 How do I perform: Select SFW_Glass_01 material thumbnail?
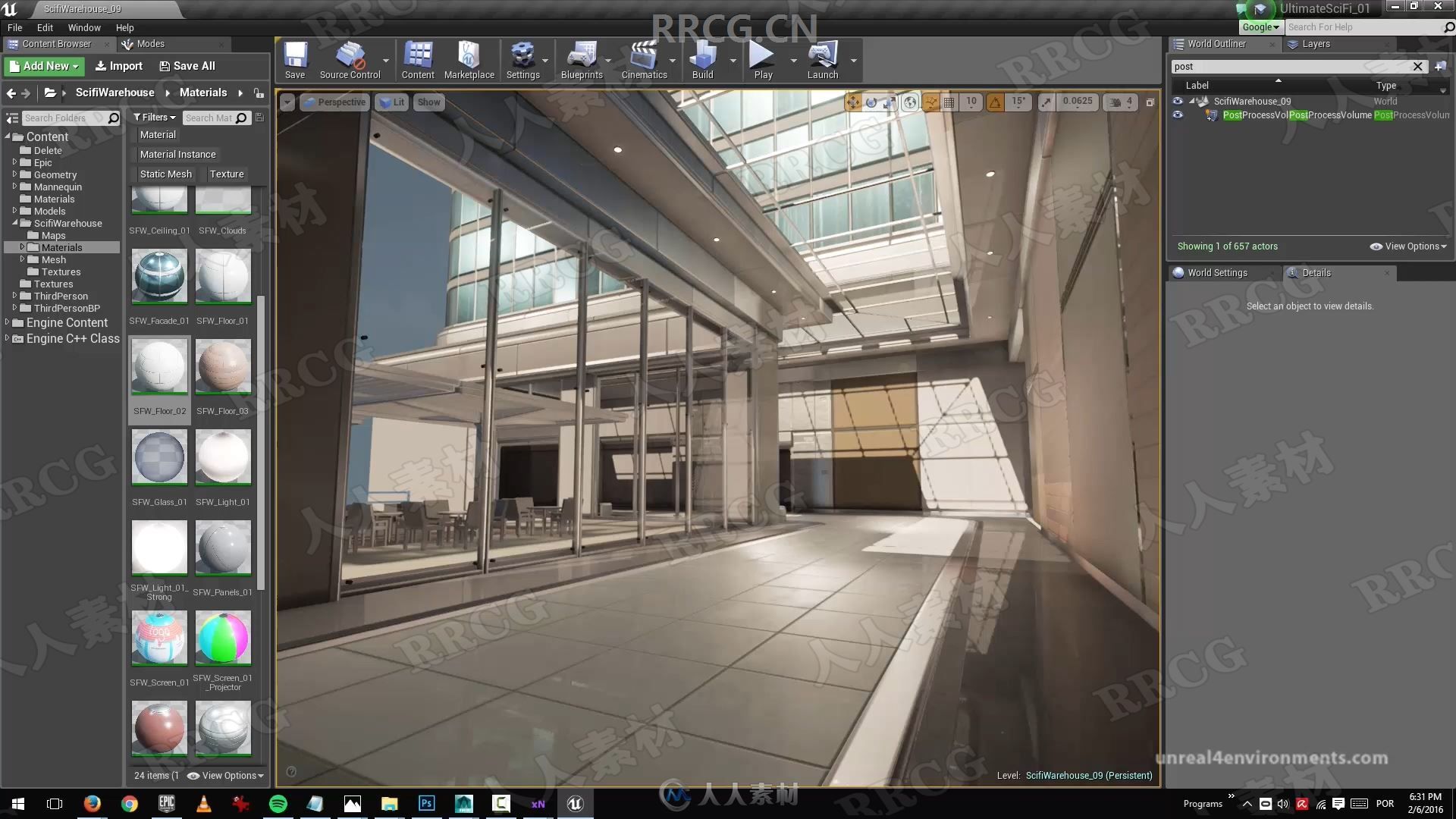click(159, 457)
